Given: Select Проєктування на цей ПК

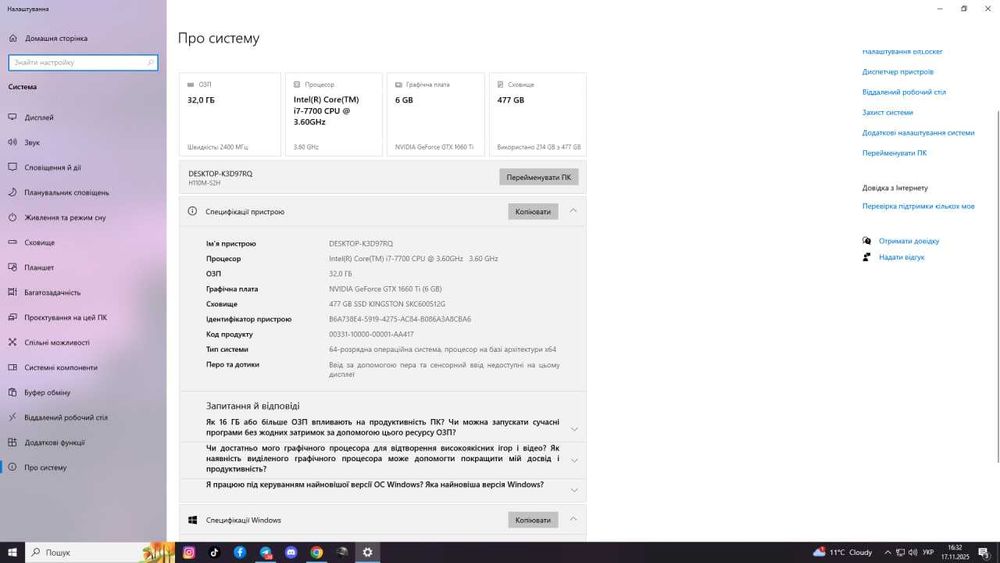Looking at the screenshot, I should [x=83, y=317].
